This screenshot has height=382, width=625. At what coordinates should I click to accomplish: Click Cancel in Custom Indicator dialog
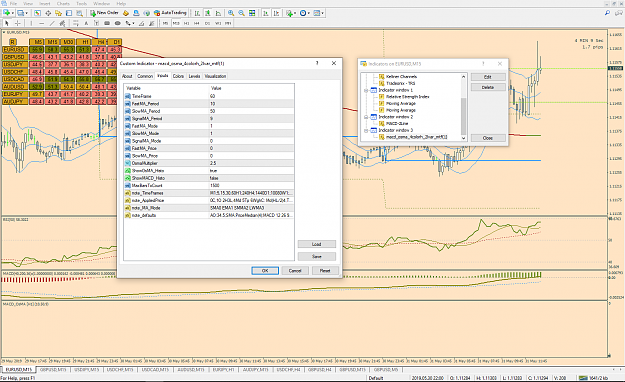(295, 271)
